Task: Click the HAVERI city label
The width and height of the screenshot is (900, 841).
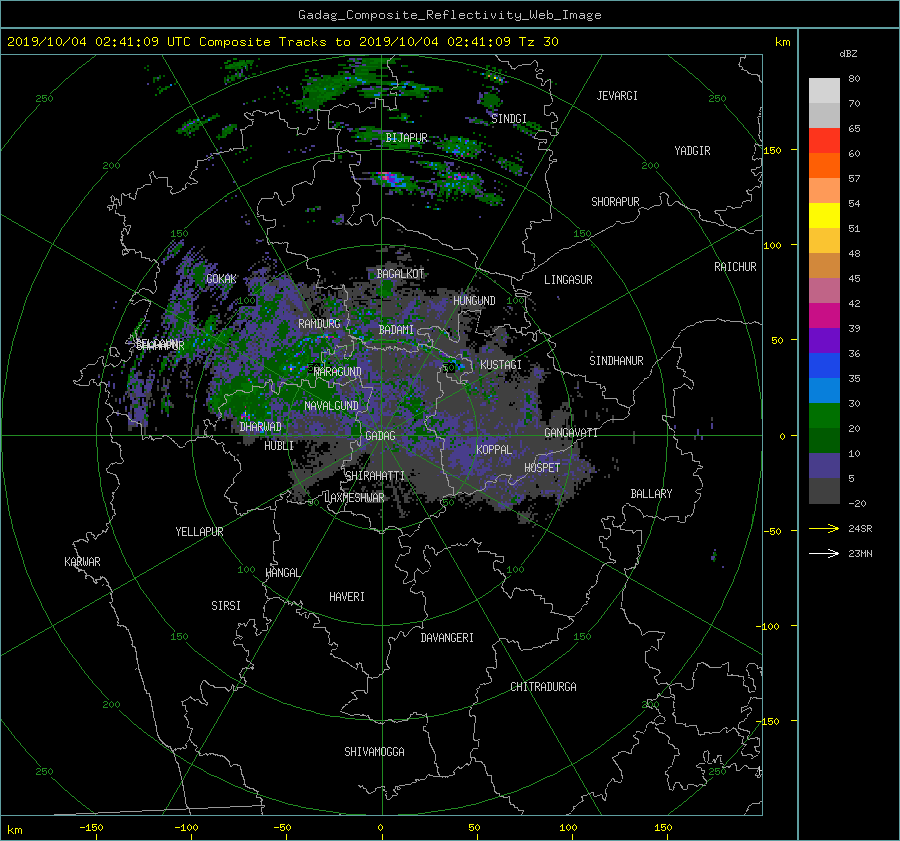Action: (x=347, y=597)
